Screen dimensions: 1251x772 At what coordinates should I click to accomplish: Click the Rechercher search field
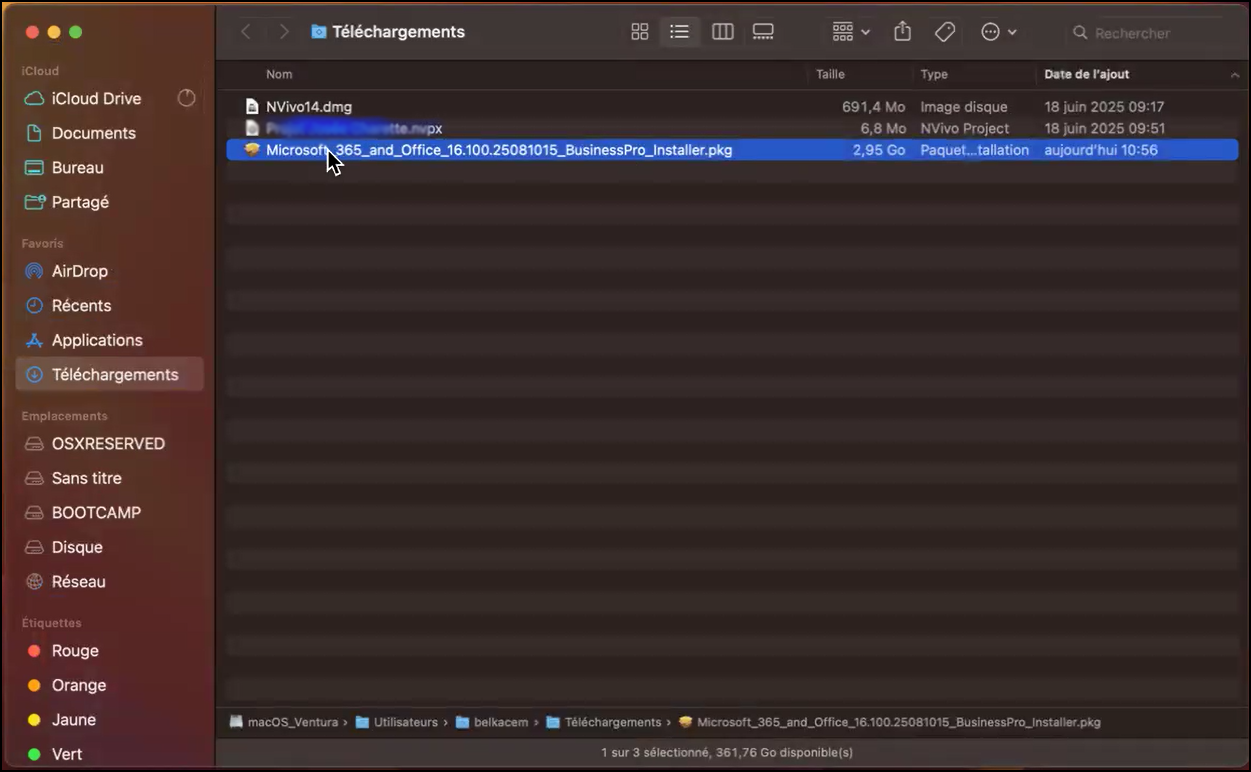pyautogui.click(x=1150, y=33)
